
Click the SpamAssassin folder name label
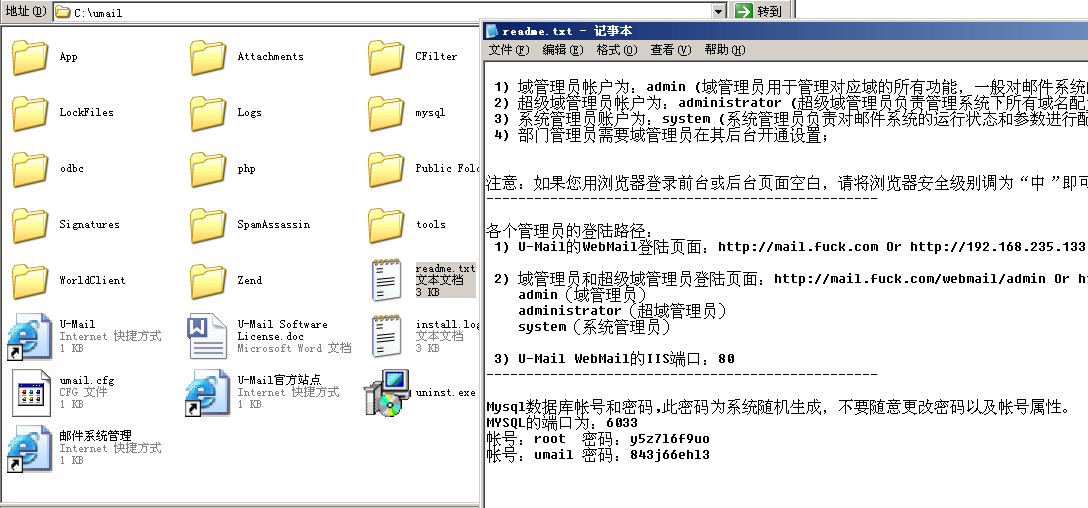273,225
